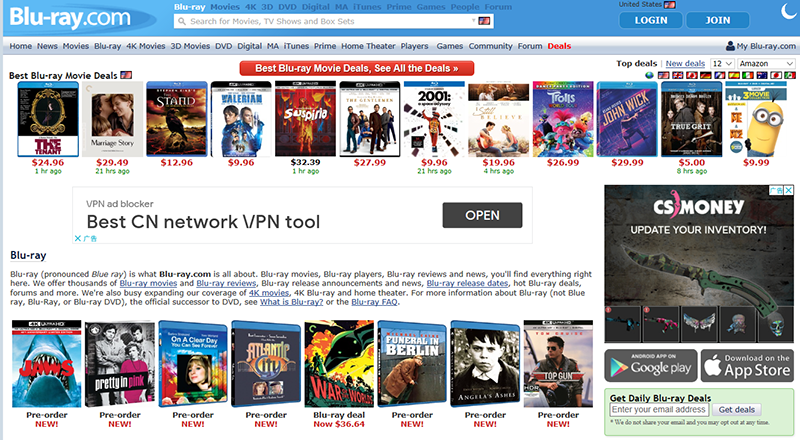Open Deals in the navigation bar

click(x=559, y=46)
